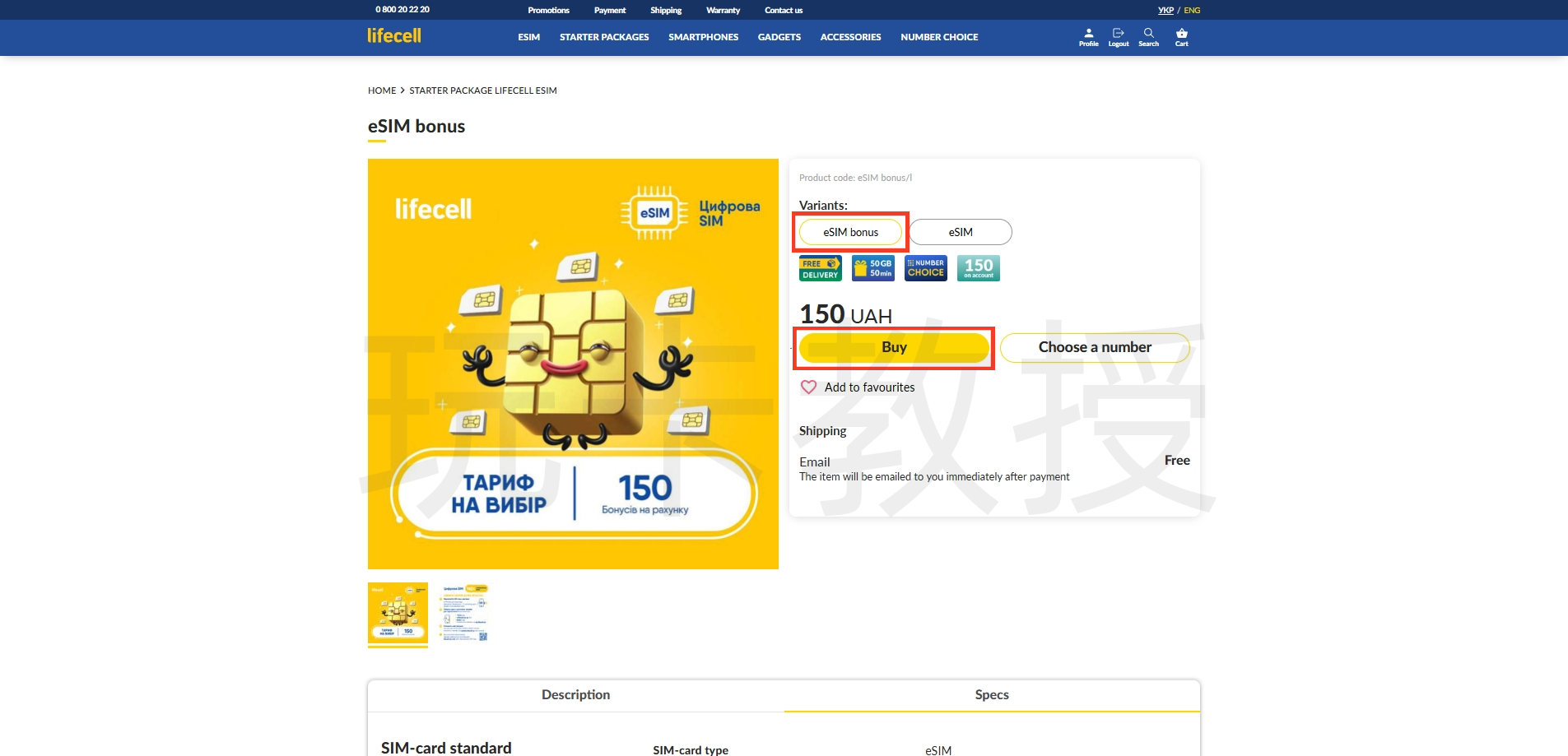The image size is (1568, 756).
Task: Click the phone number 0 800 20 22 20
Action: click(402, 10)
